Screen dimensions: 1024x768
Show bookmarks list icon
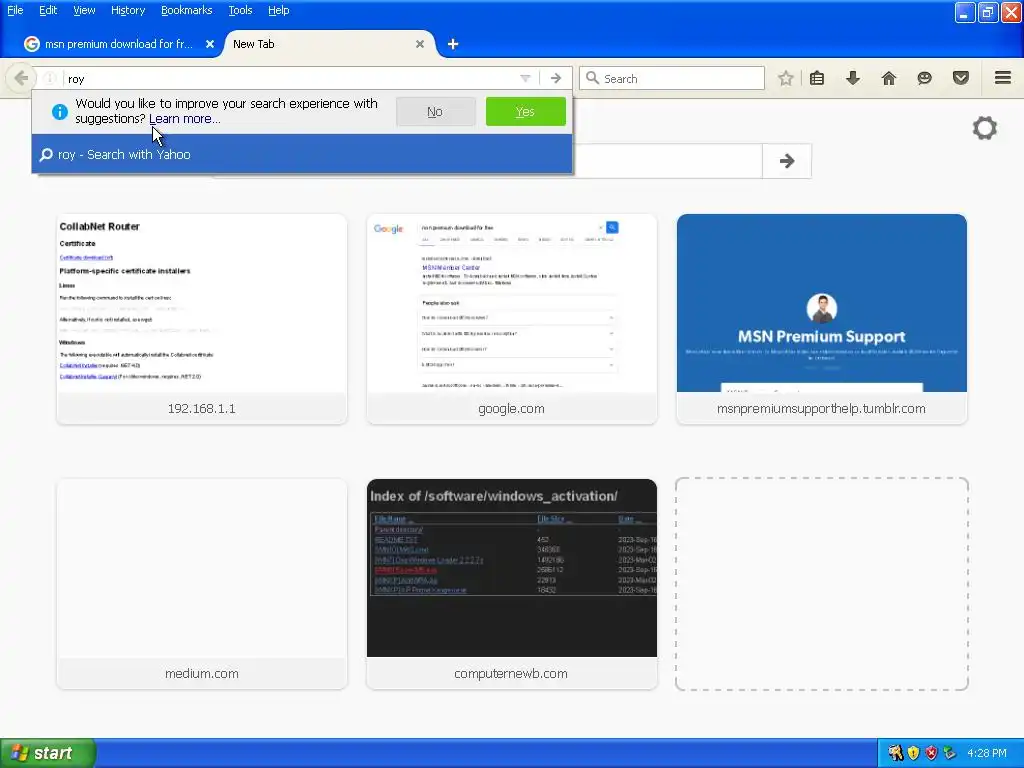[817, 78]
